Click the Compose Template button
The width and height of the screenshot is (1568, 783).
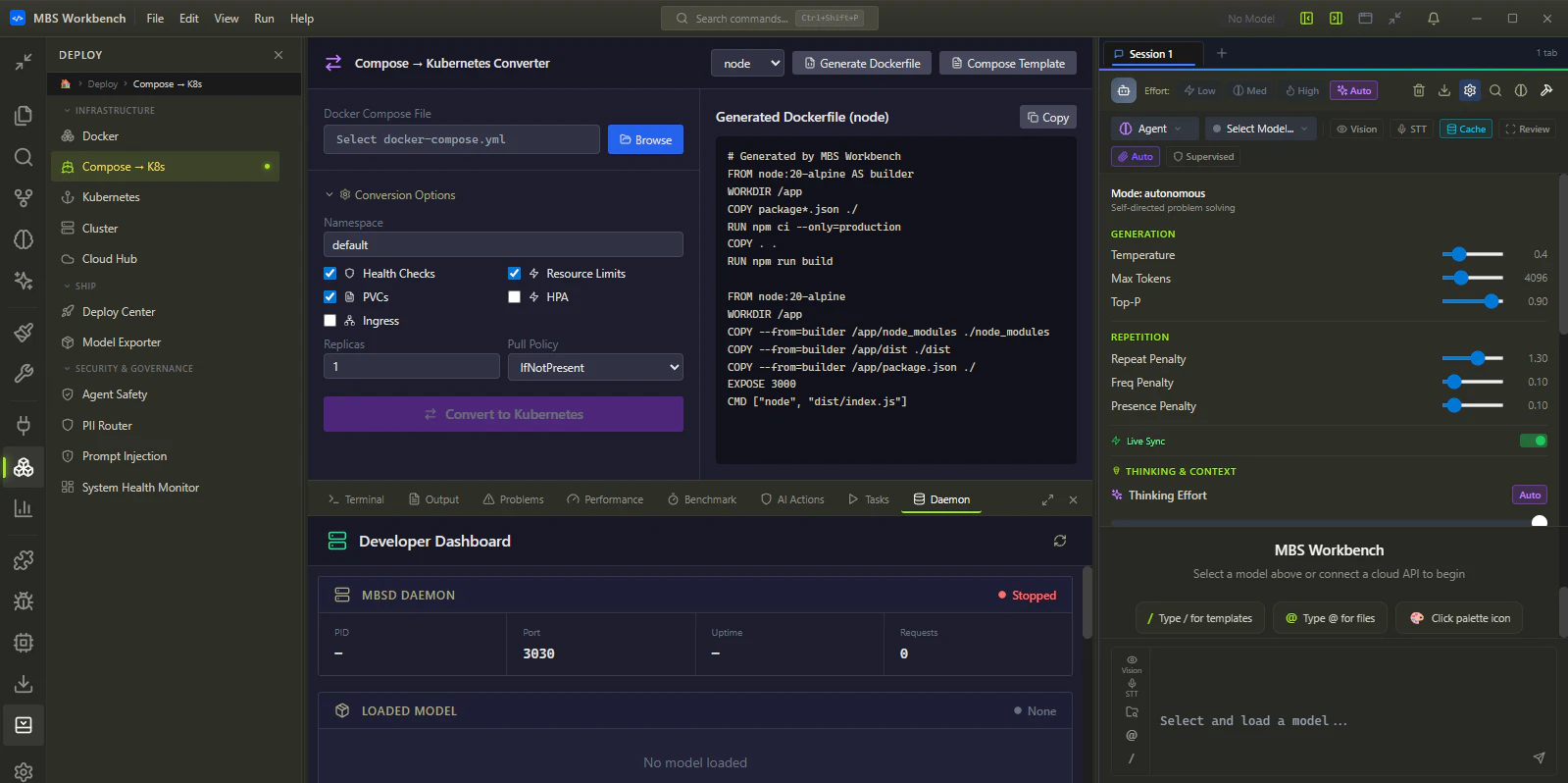click(x=1007, y=63)
